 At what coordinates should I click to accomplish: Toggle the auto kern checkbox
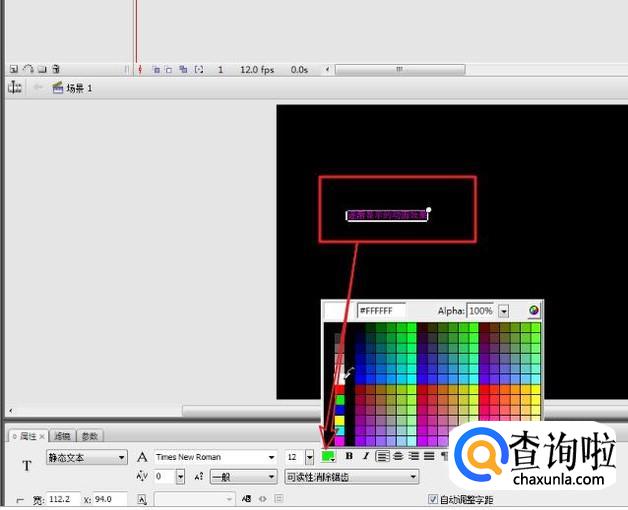[433, 499]
